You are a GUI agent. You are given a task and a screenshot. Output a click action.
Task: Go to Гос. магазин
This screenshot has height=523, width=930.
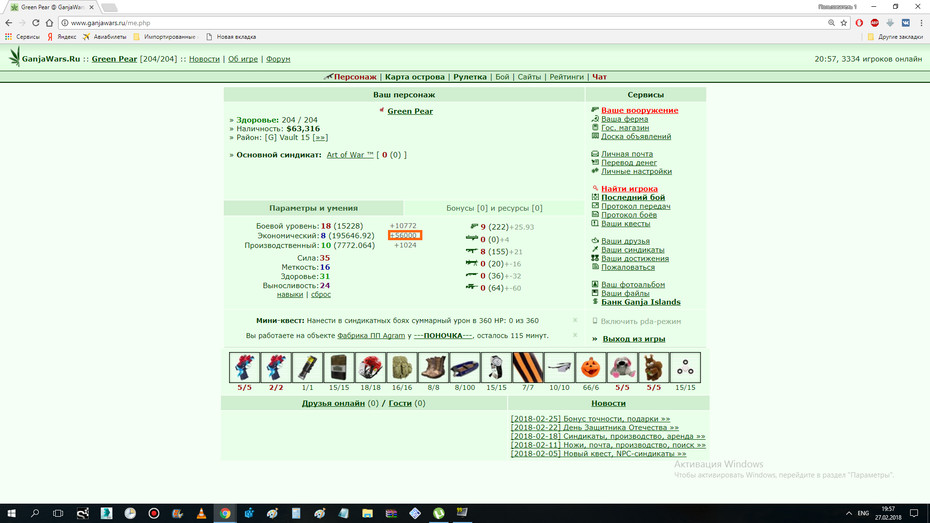pos(625,127)
